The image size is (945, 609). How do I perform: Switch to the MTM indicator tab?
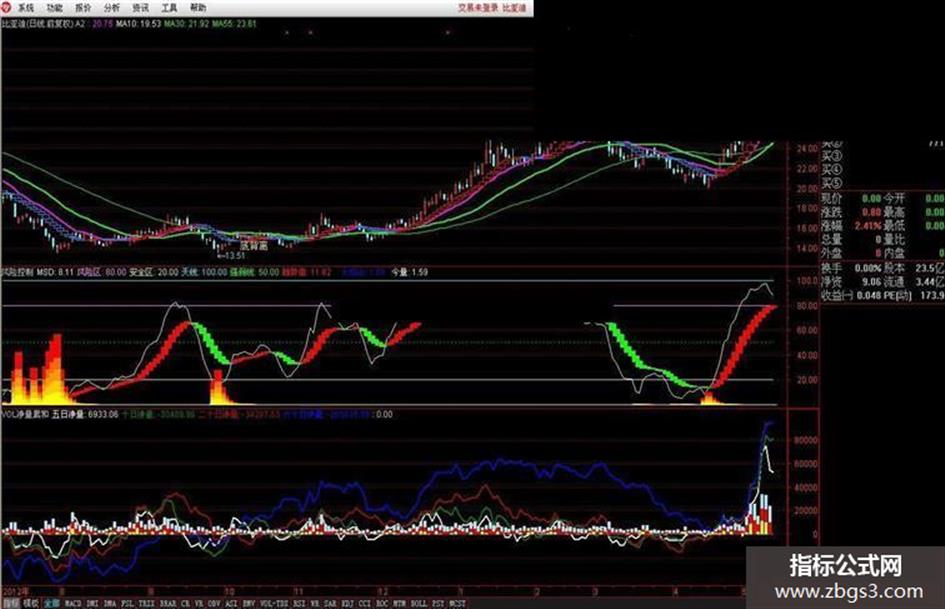(x=399, y=603)
